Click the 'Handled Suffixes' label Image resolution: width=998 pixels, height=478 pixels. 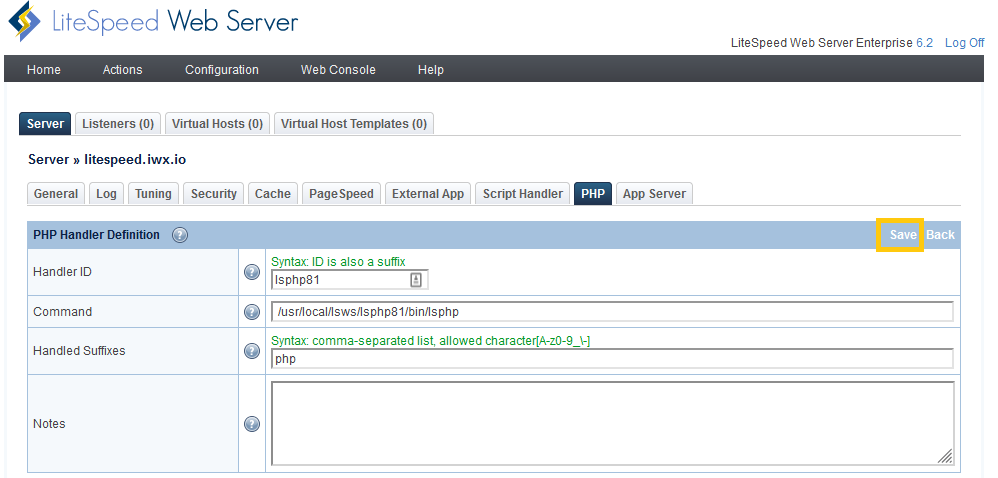[80, 351]
